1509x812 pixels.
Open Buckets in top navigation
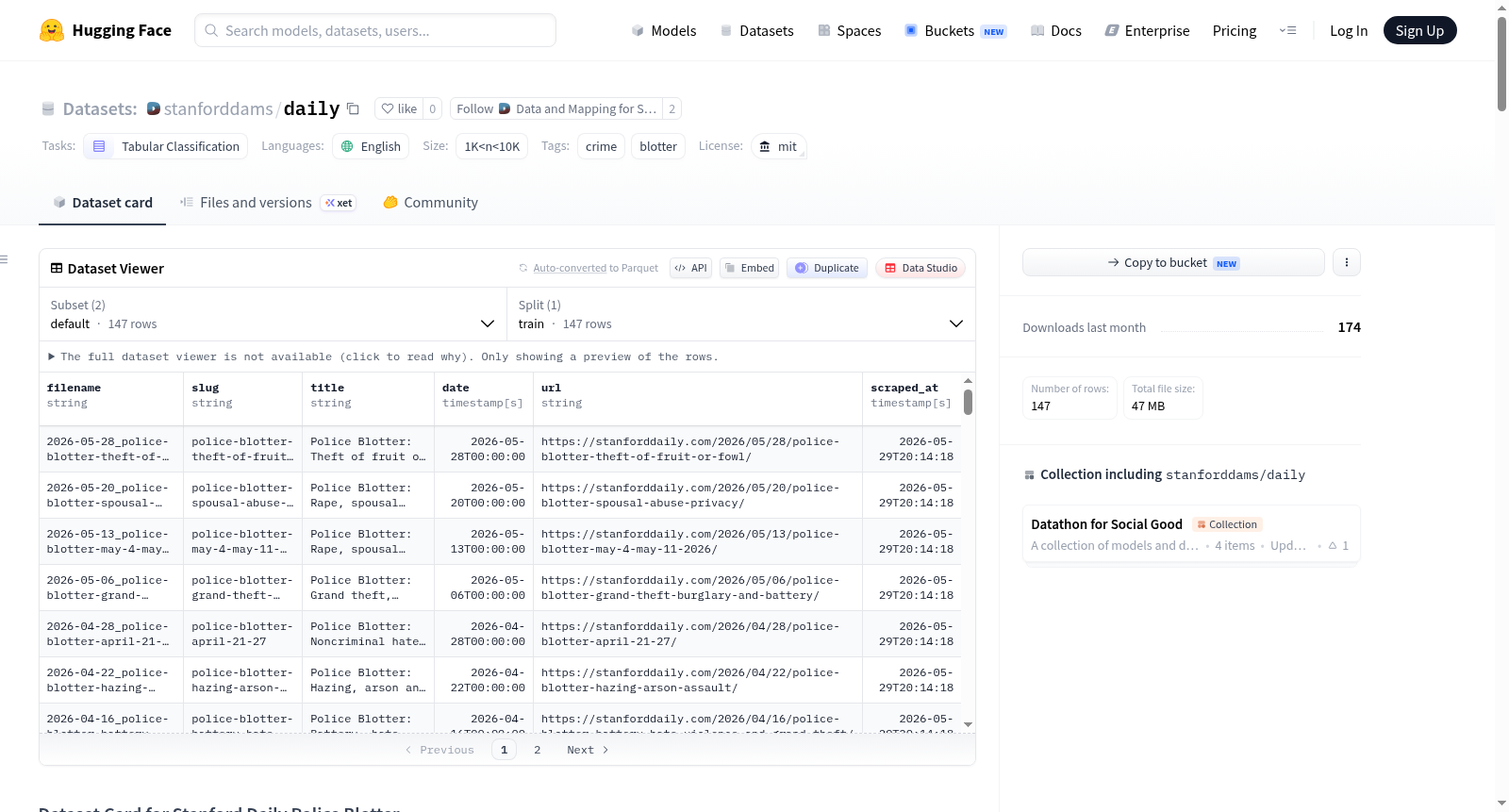coord(955,30)
